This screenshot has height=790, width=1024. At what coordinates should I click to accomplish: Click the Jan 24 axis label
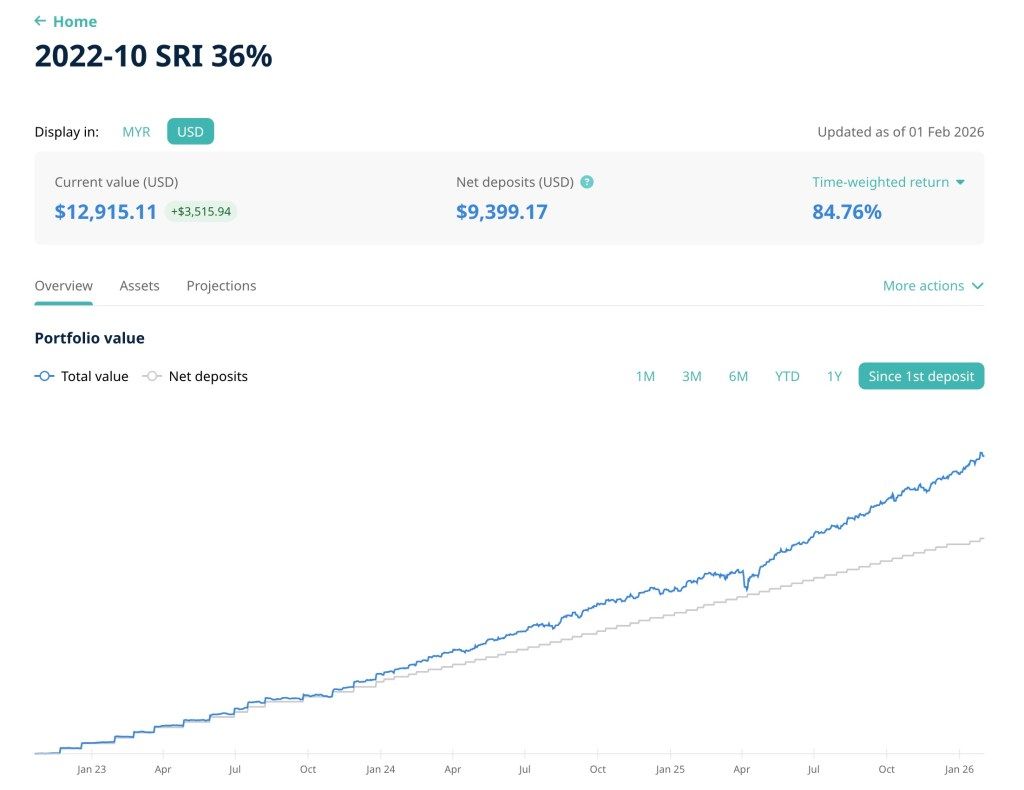(x=380, y=769)
